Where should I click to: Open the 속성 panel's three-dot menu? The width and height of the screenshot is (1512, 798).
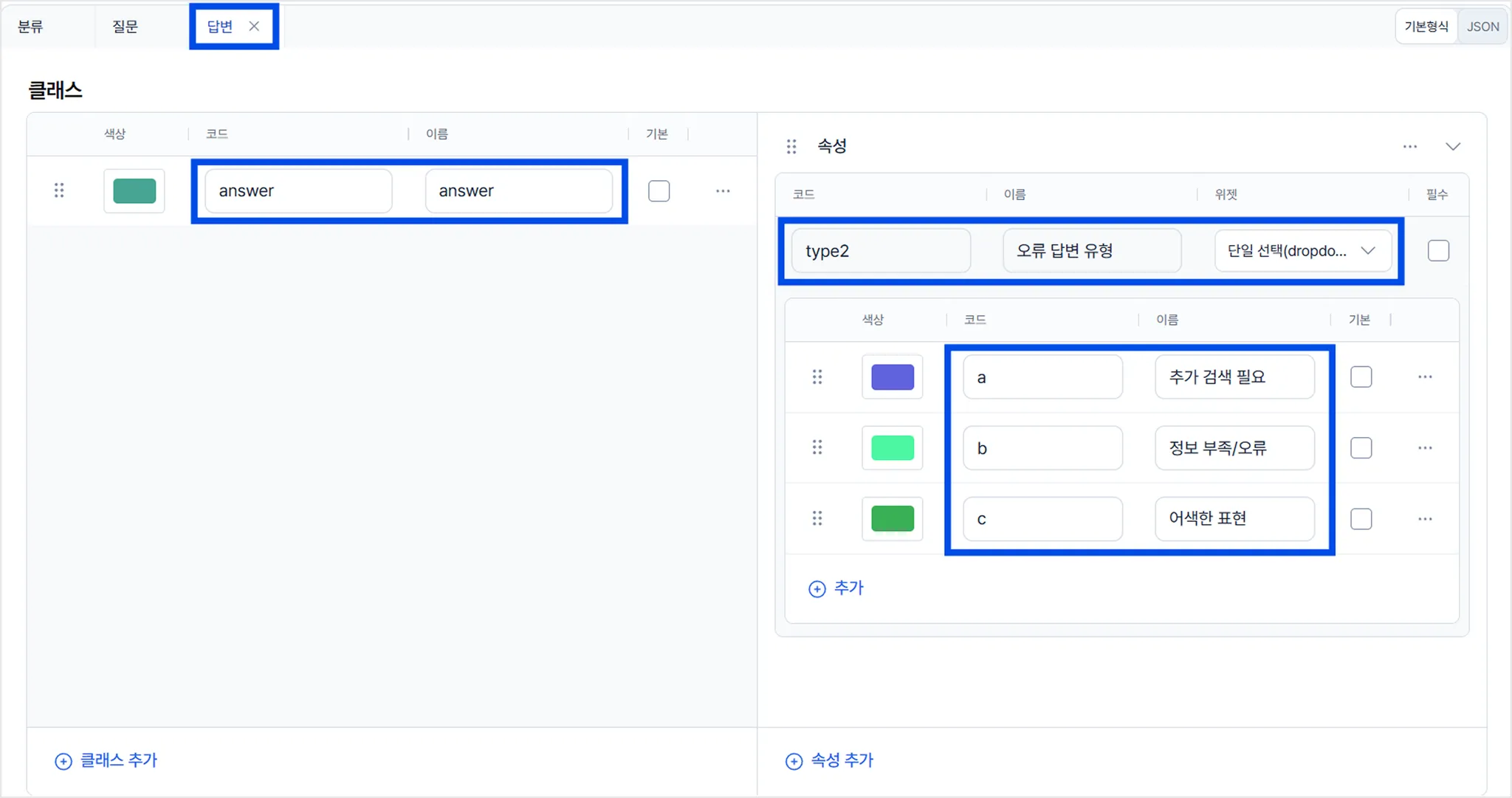click(1409, 146)
